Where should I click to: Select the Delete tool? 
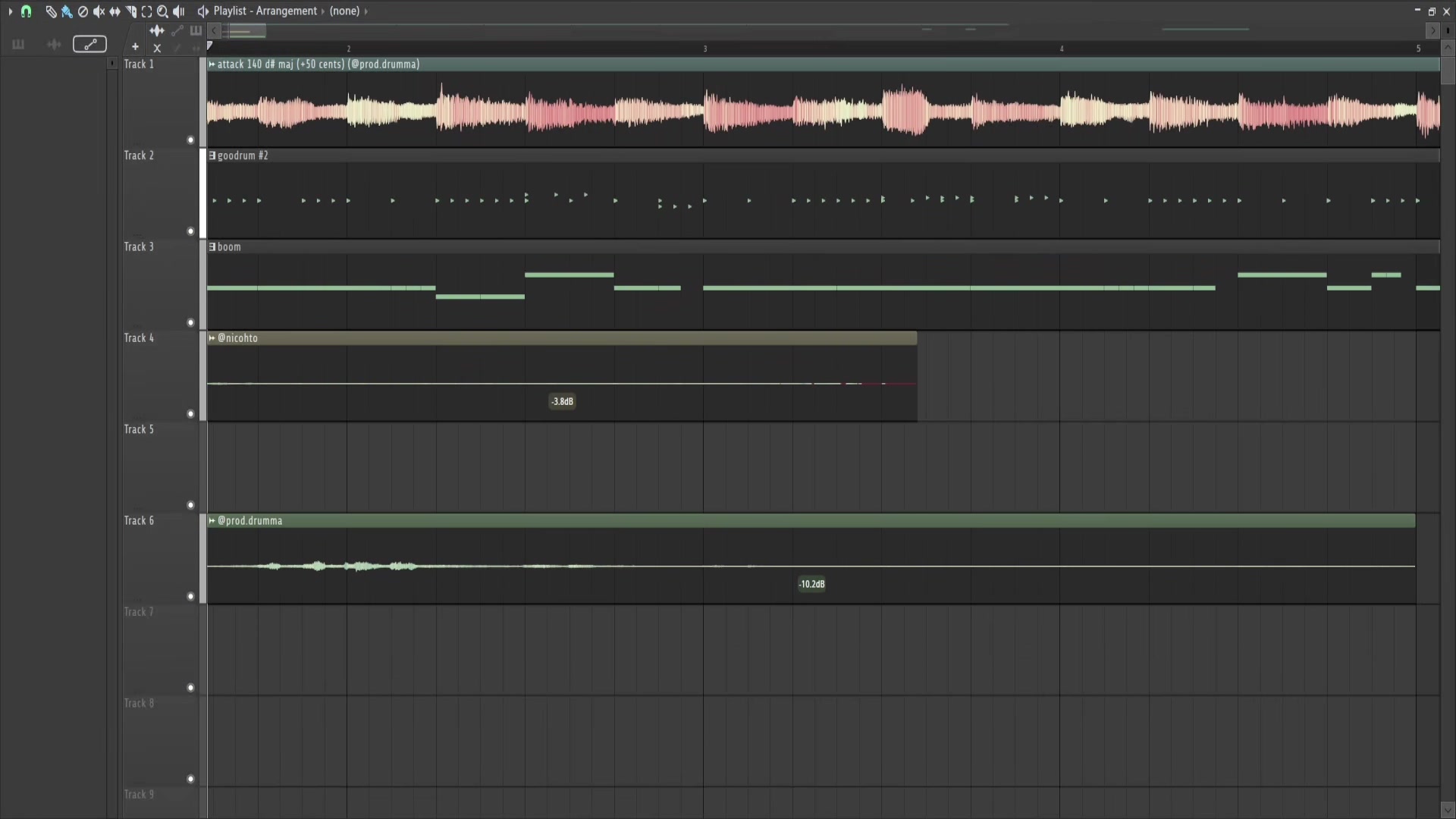[83, 11]
